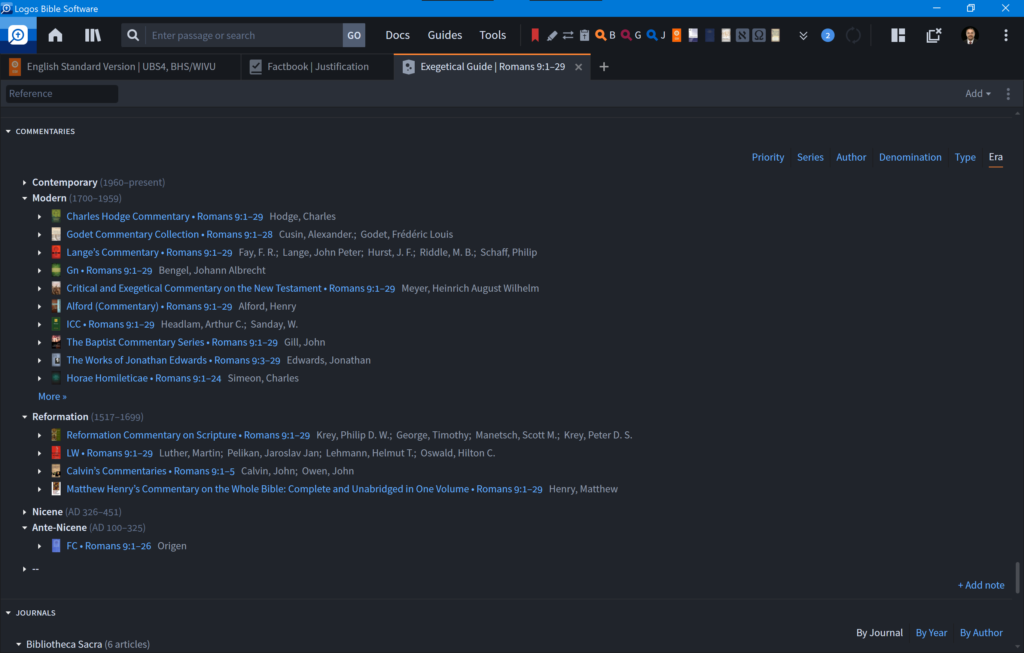The width and height of the screenshot is (1024, 653).
Task: Open the notifications badge showing 2
Action: (827, 35)
